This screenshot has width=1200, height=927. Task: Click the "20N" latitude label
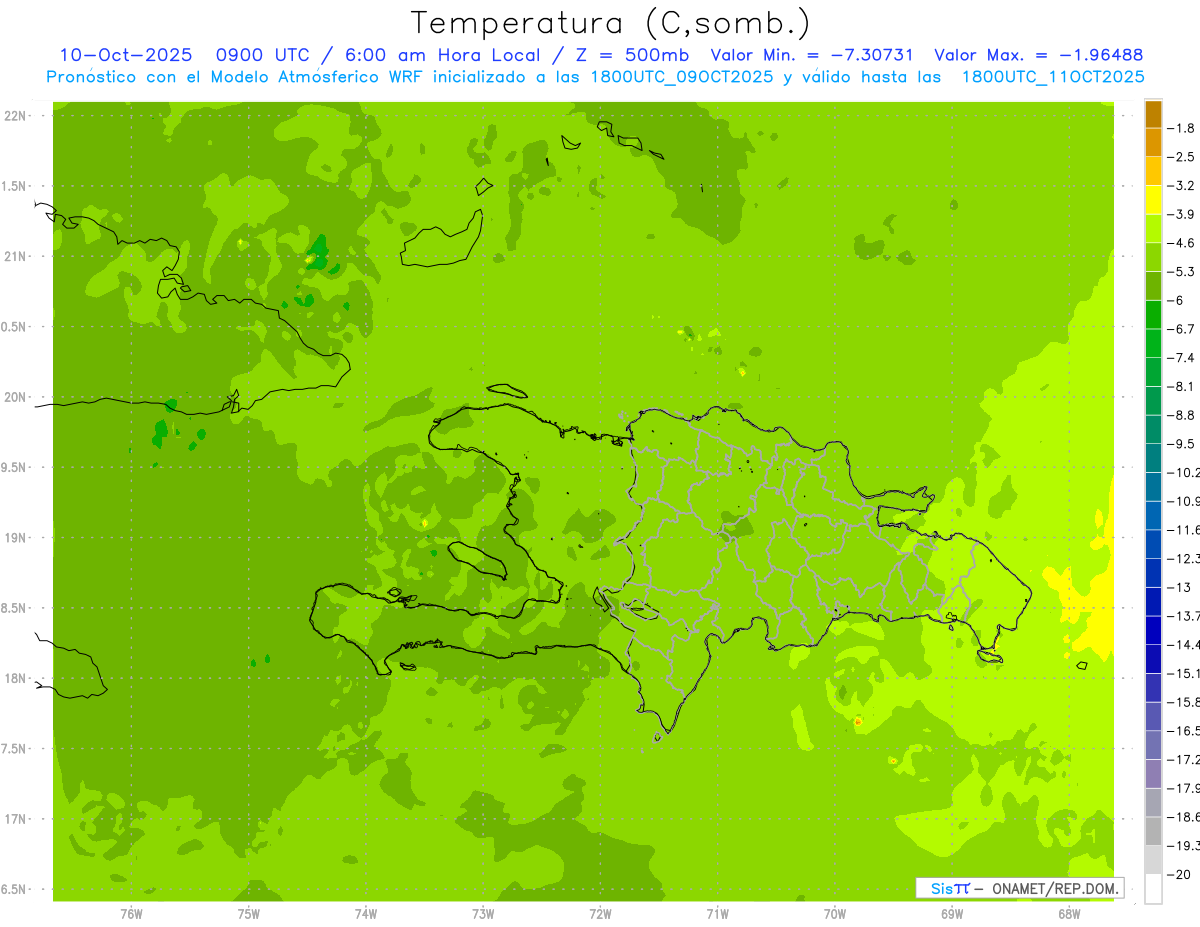pyautogui.click(x=16, y=397)
